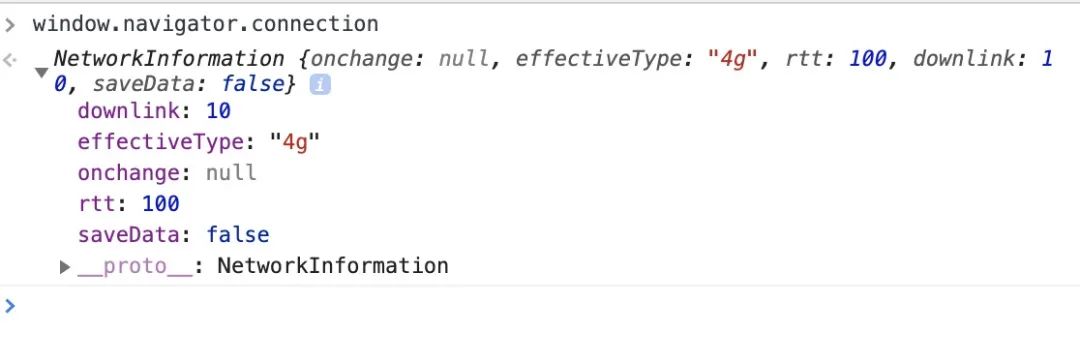Click the null value of onchange
This screenshot has width=1080, height=364.
point(231,172)
